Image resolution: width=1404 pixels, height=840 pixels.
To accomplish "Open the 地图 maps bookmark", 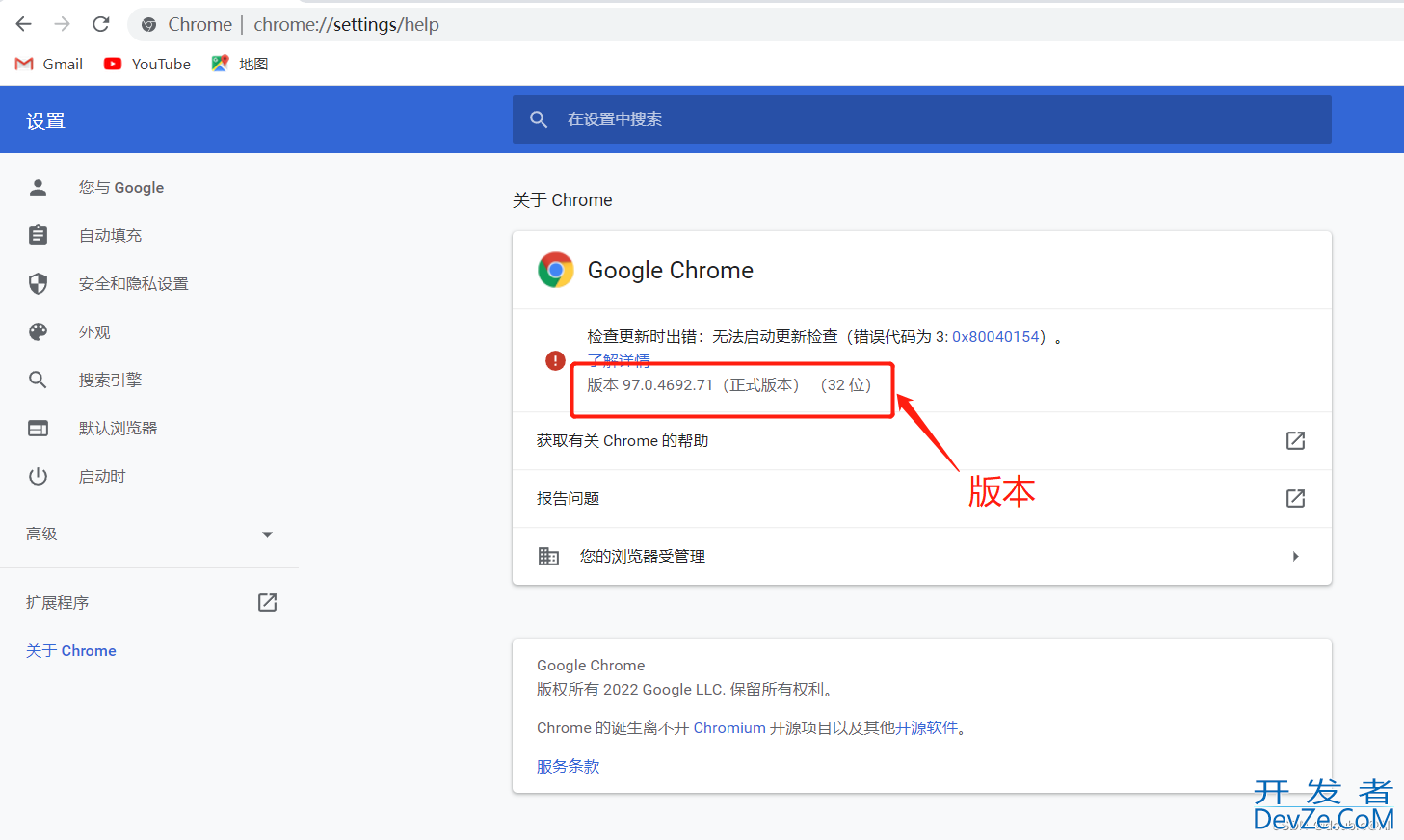I will pyautogui.click(x=240, y=64).
